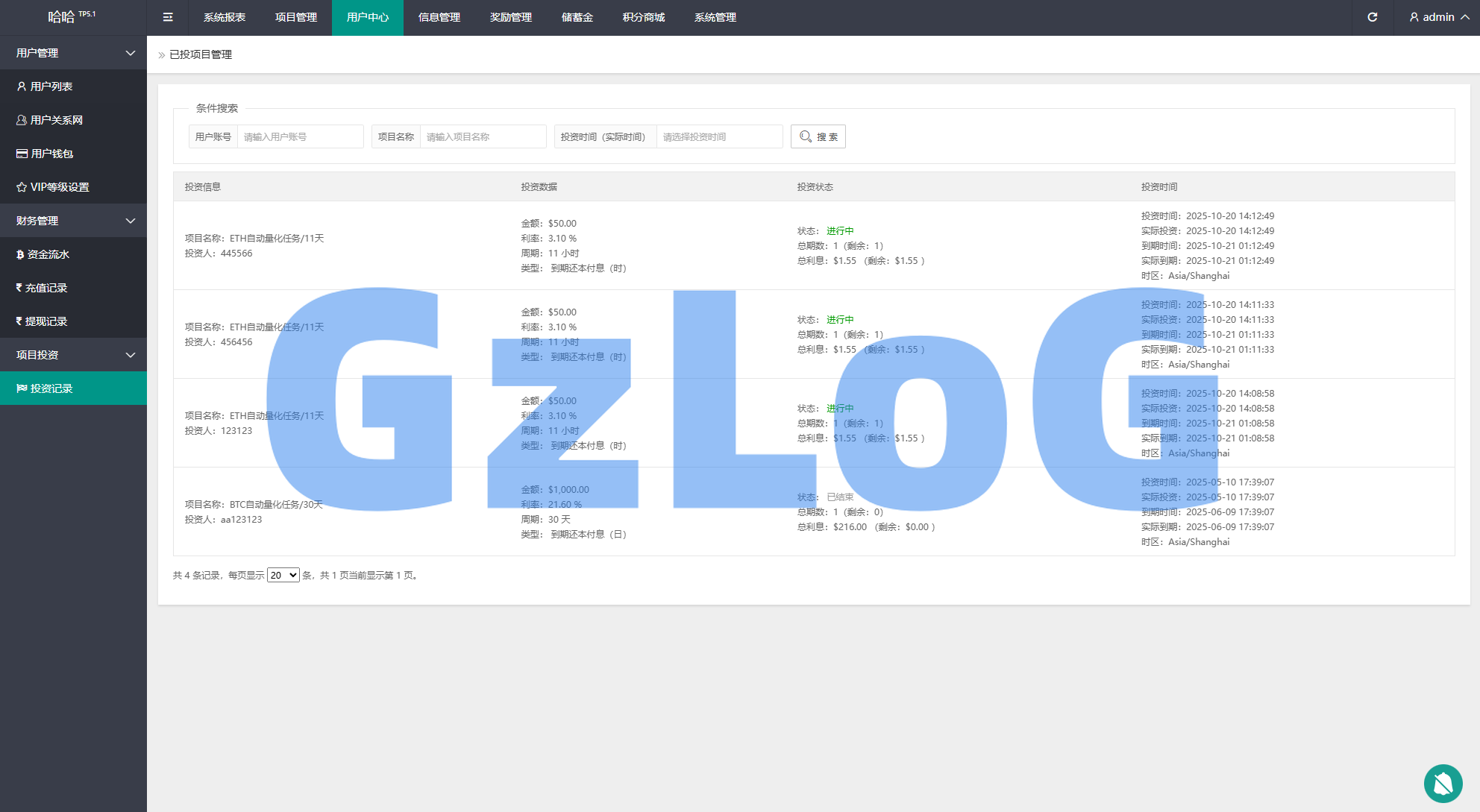
Task: Collapse the 财务管理 sidebar group
Action: click(73, 221)
